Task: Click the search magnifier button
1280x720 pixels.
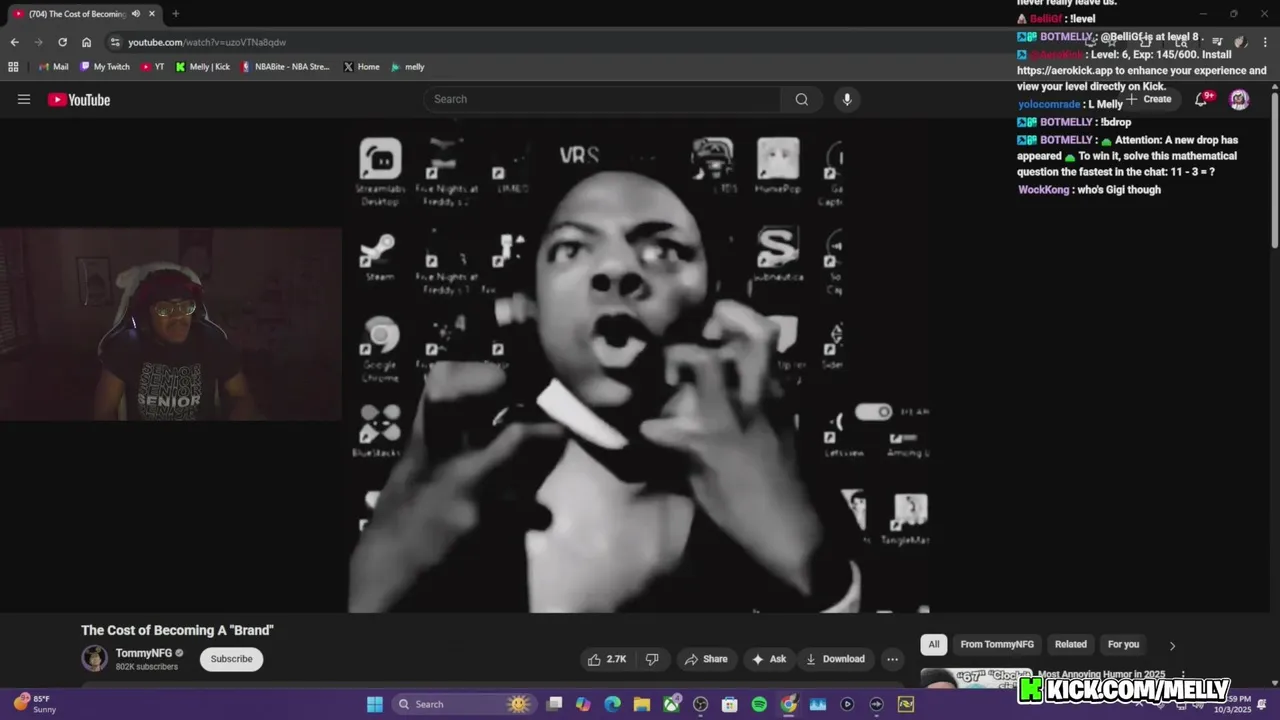Action: tap(802, 99)
